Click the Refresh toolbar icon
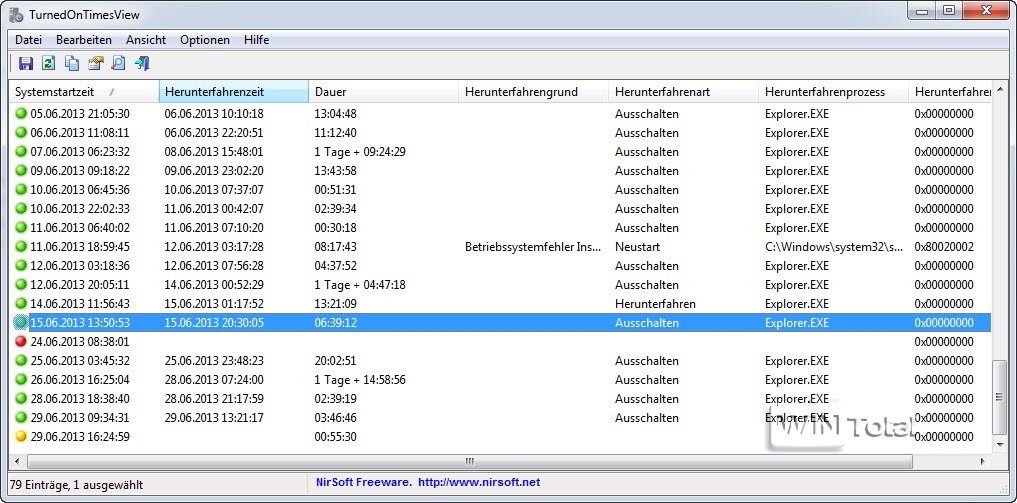Viewport: 1017px width, 503px height. [49, 63]
